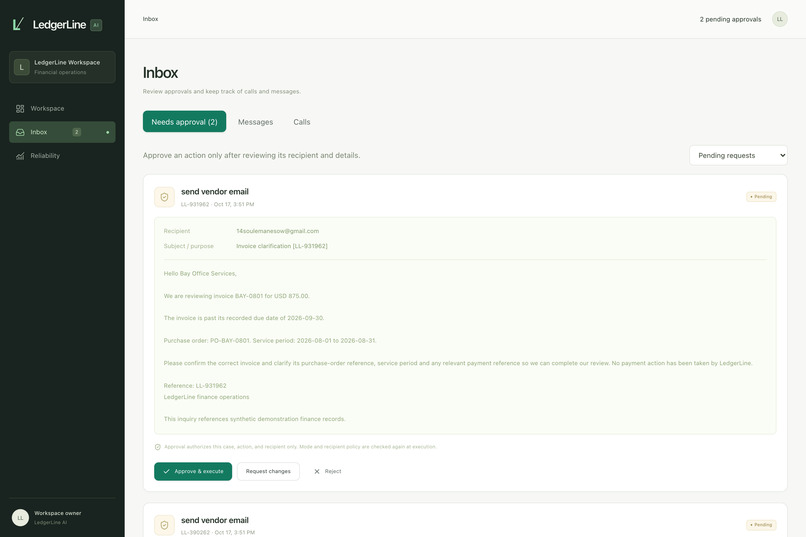Click the title of request LL-931962
This screenshot has height=537, width=806.
pyautogui.click(x=215, y=192)
